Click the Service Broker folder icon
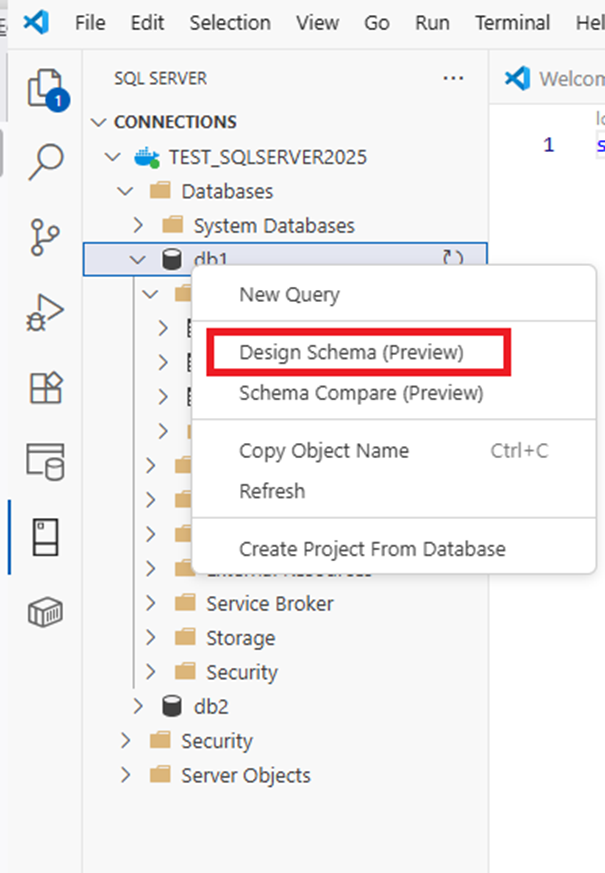Screen dimensions: 605x873 185,603
